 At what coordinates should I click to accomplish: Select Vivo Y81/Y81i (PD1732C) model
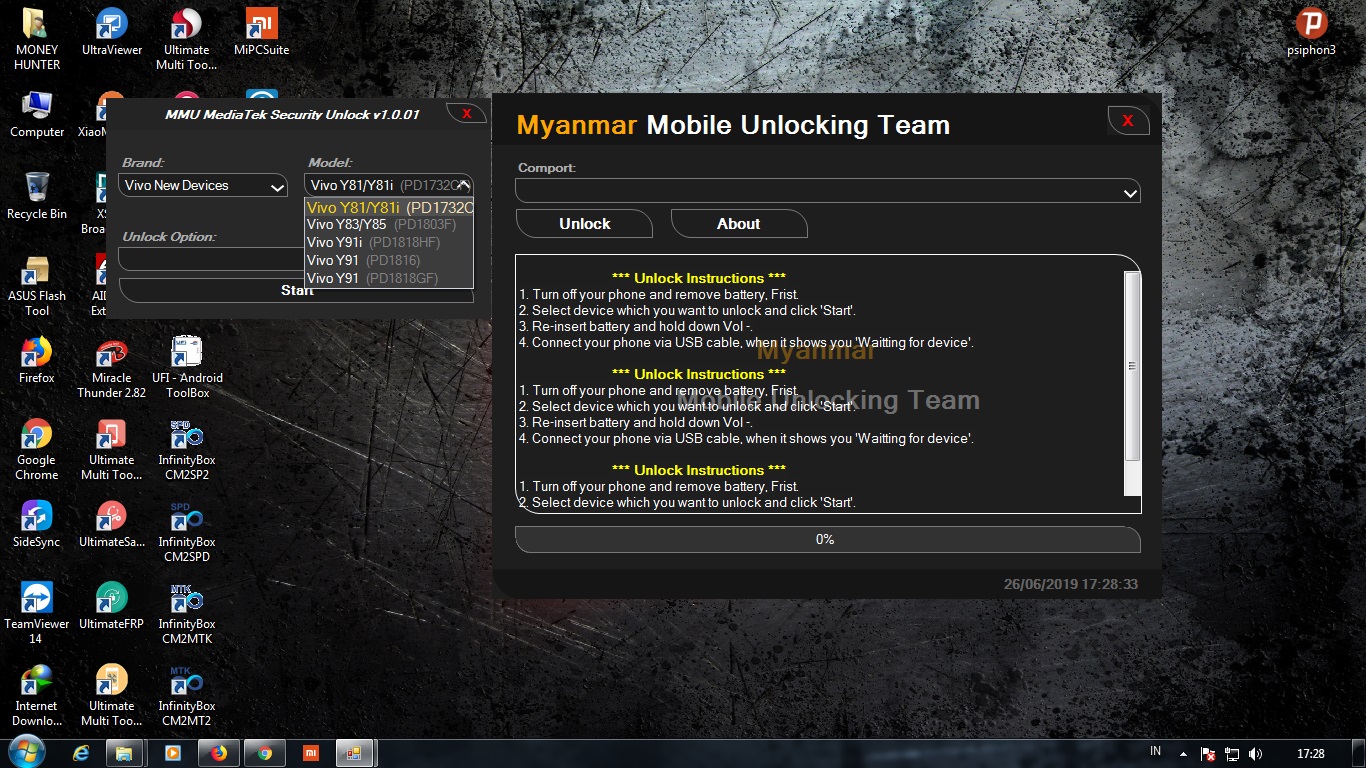pyautogui.click(x=389, y=207)
